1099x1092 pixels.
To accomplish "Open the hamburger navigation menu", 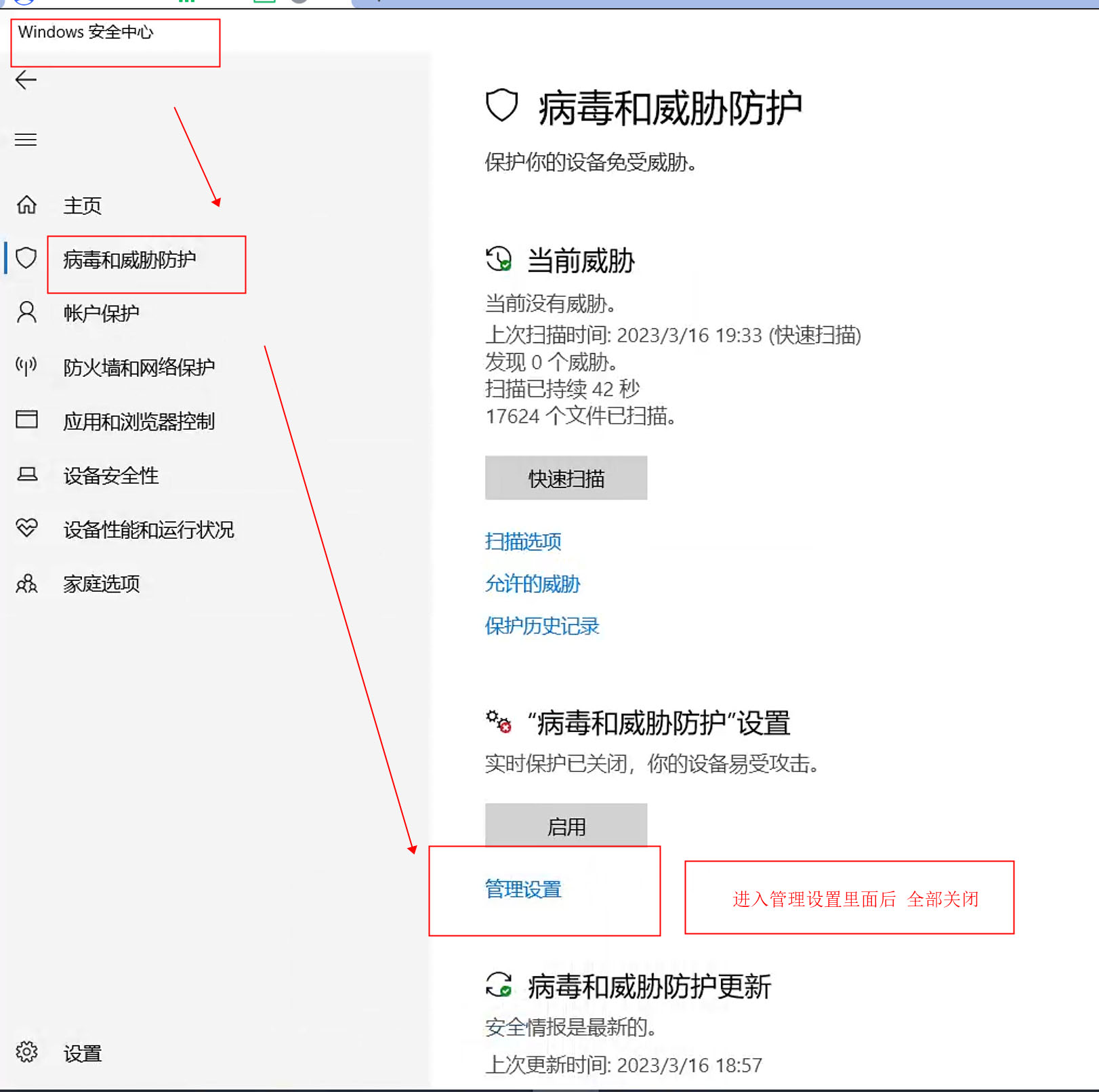I will (26, 140).
